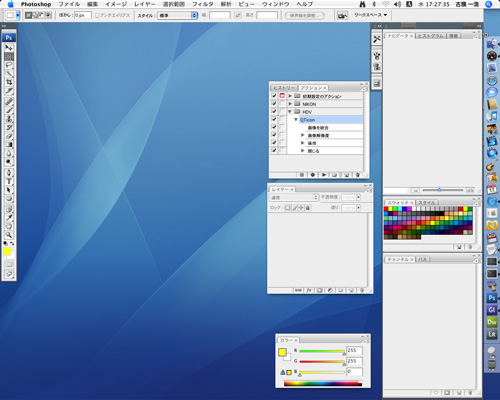
Task: Open Dreamweaver from the Dock
Action: point(492,322)
